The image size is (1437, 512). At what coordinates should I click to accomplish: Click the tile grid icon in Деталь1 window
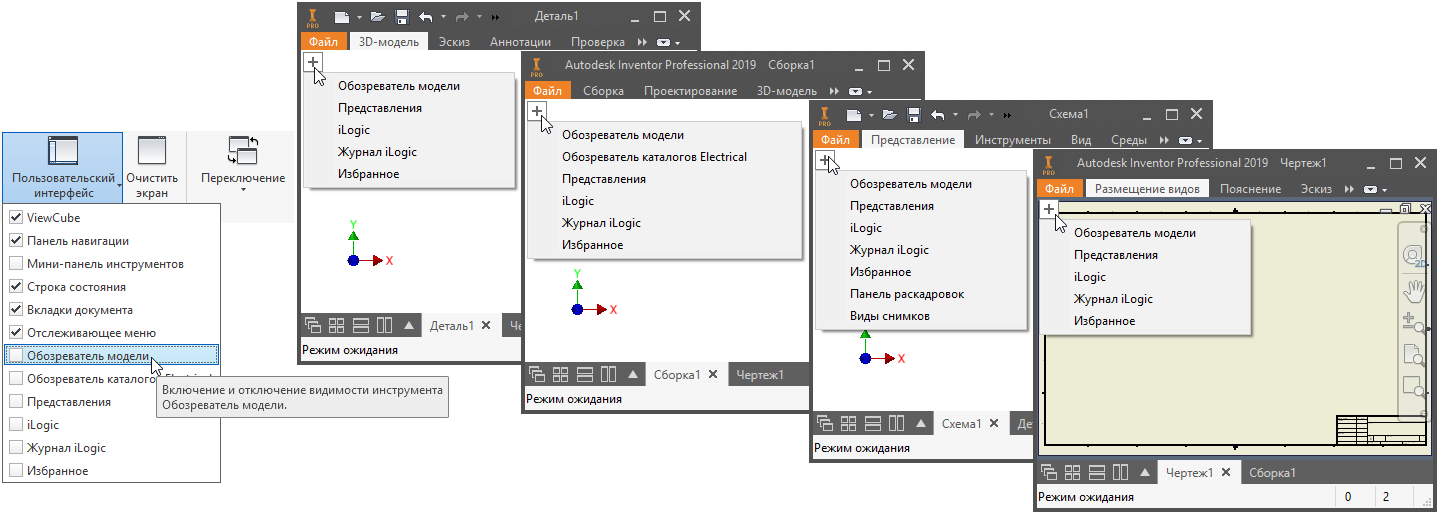[337, 325]
